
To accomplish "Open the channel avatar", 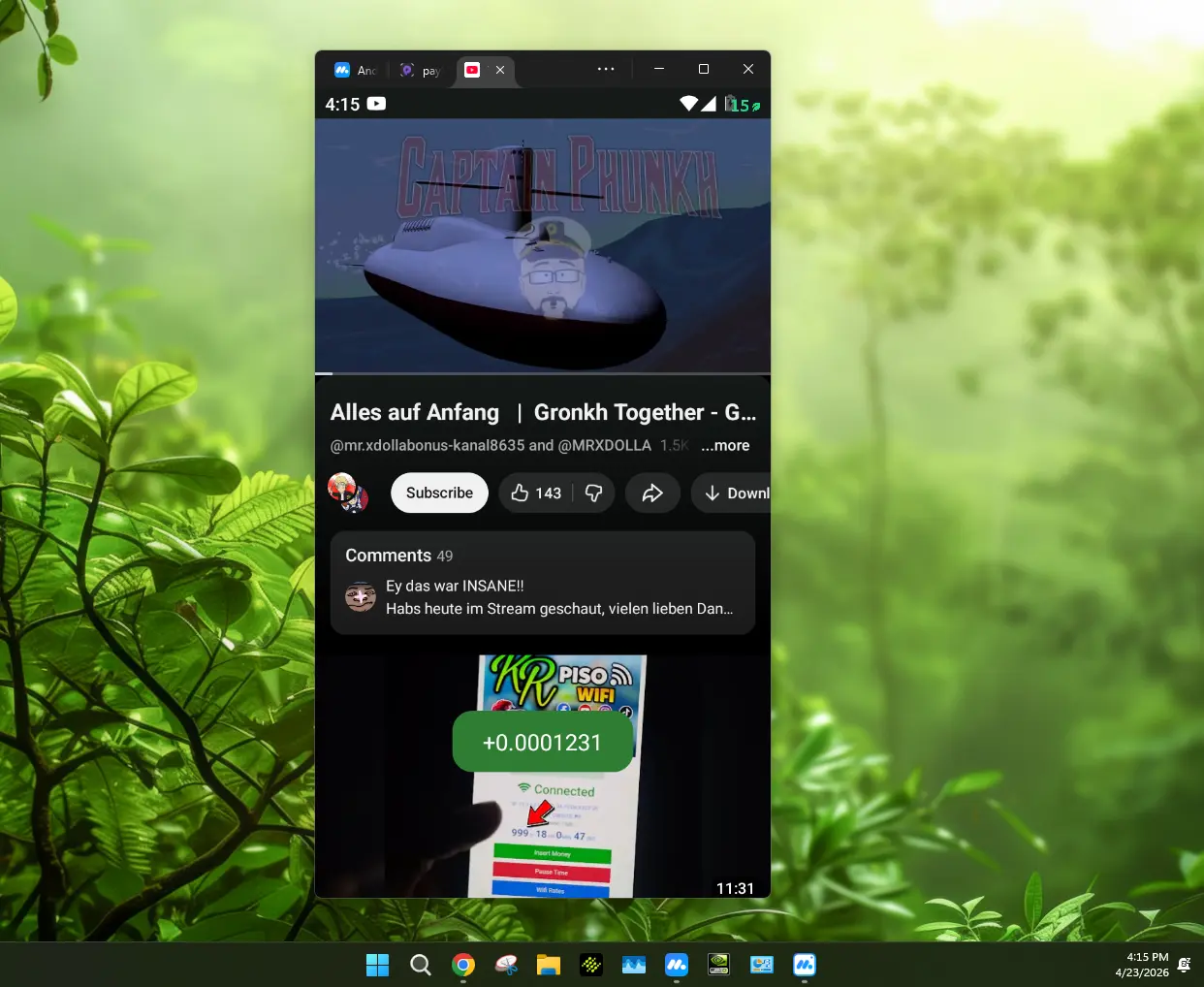I will click(348, 493).
